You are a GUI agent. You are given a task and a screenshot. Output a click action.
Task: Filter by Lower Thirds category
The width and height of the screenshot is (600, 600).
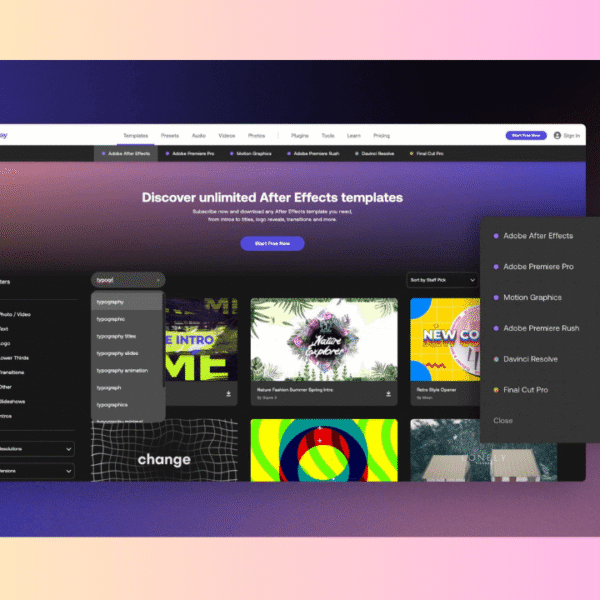[x=15, y=358]
